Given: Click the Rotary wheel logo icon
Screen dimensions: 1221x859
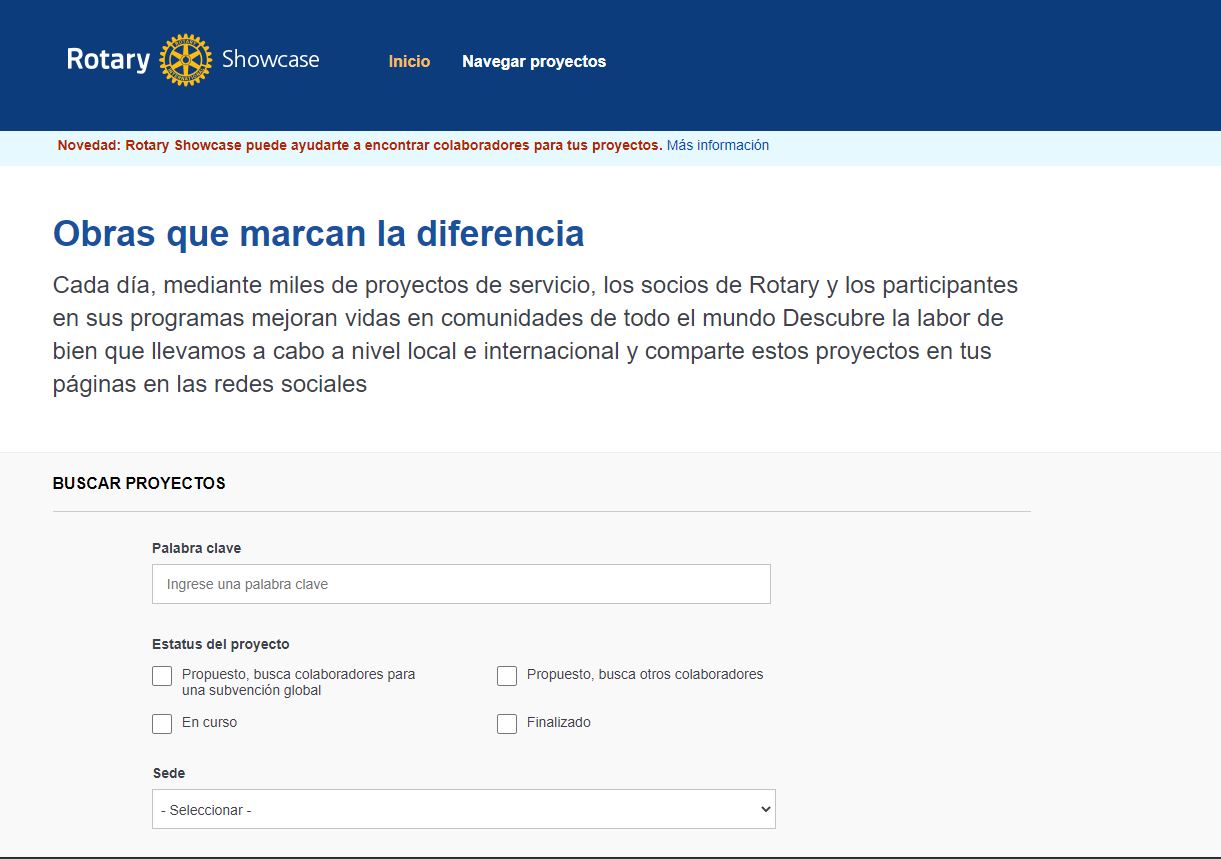Looking at the screenshot, I should 186,60.
